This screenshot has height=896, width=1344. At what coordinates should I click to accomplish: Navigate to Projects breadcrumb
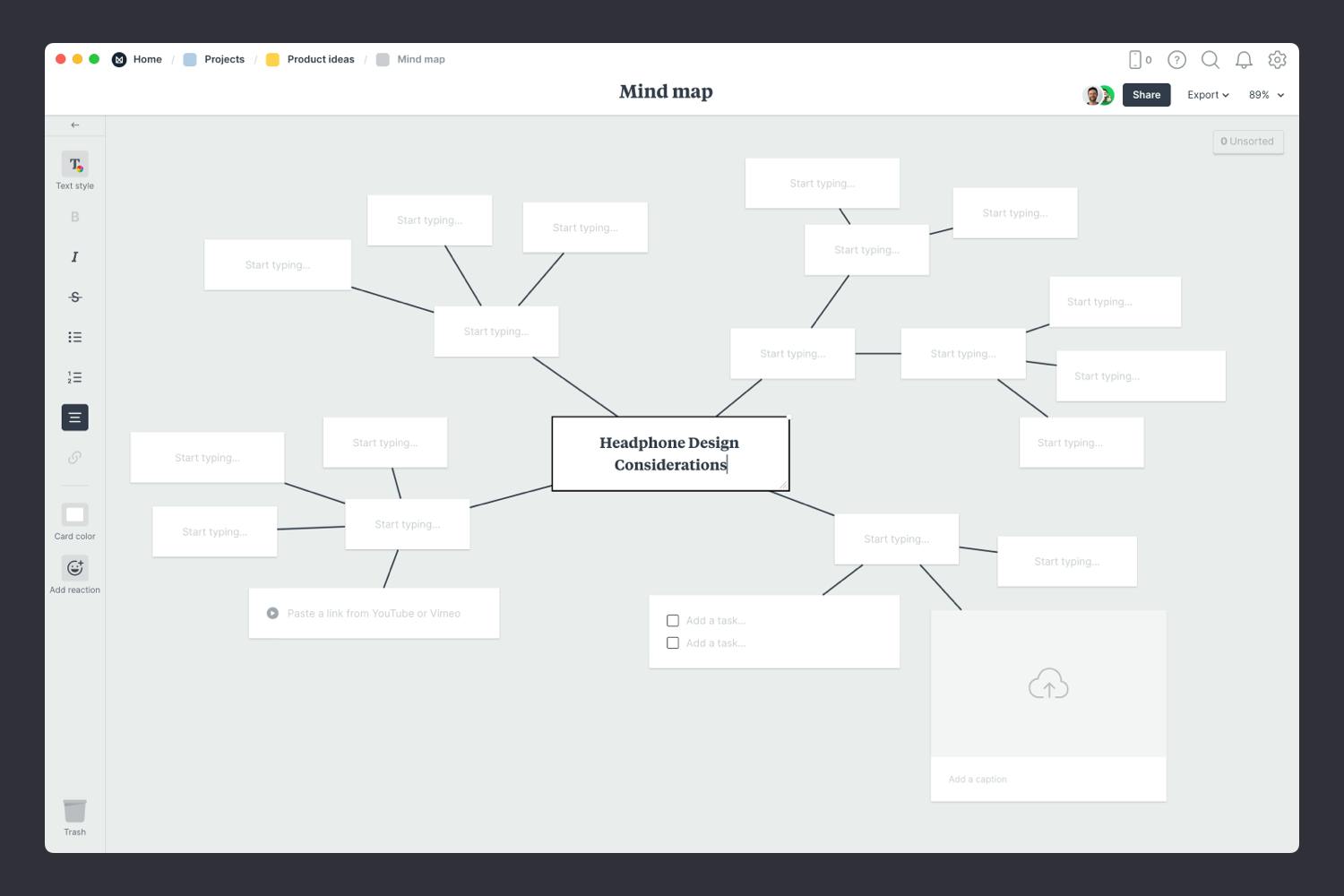223,59
